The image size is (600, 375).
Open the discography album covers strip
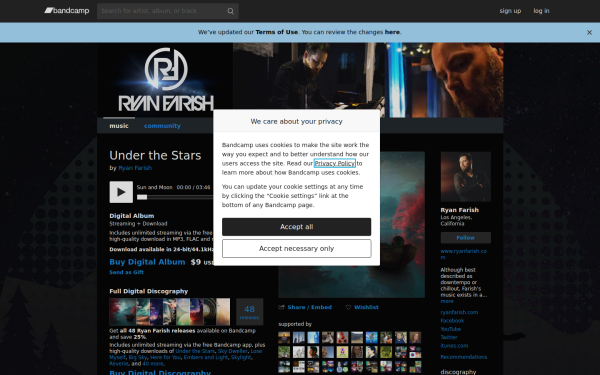[x=170, y=312]
